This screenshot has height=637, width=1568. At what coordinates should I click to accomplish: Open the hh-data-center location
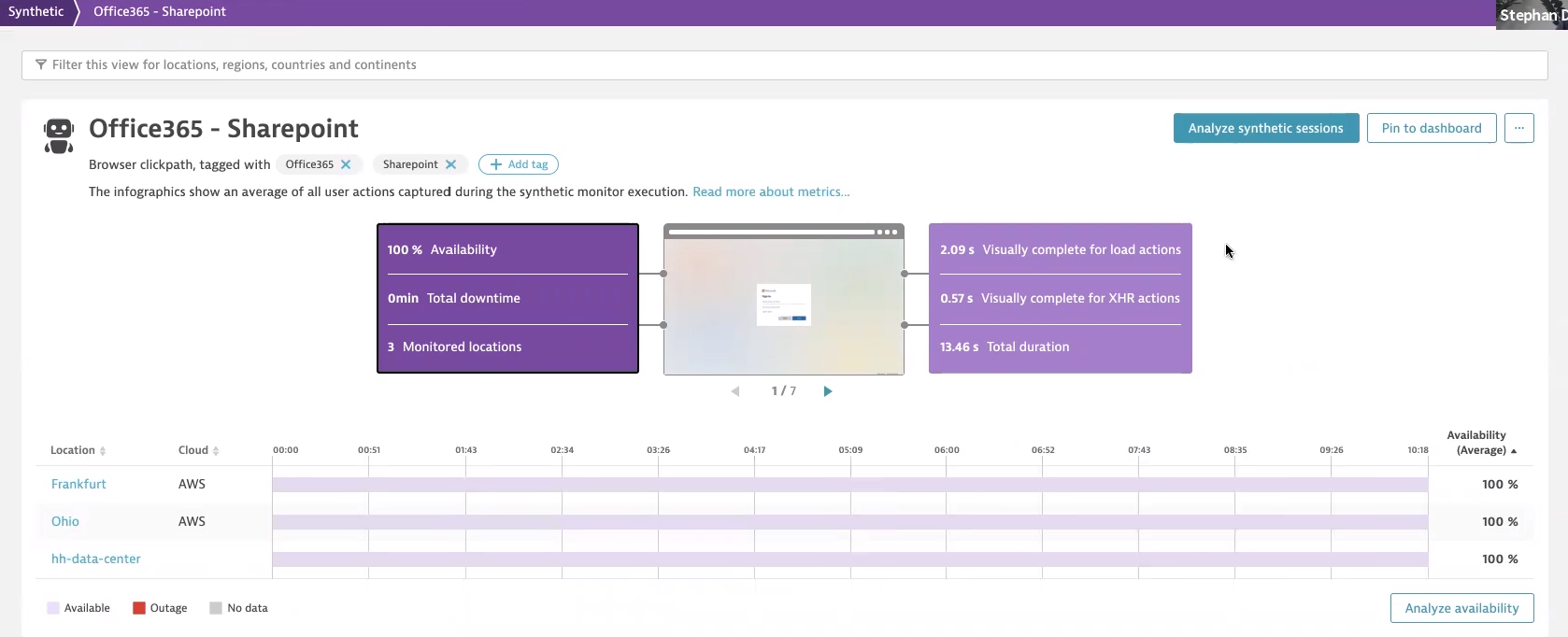pos(95,559)
